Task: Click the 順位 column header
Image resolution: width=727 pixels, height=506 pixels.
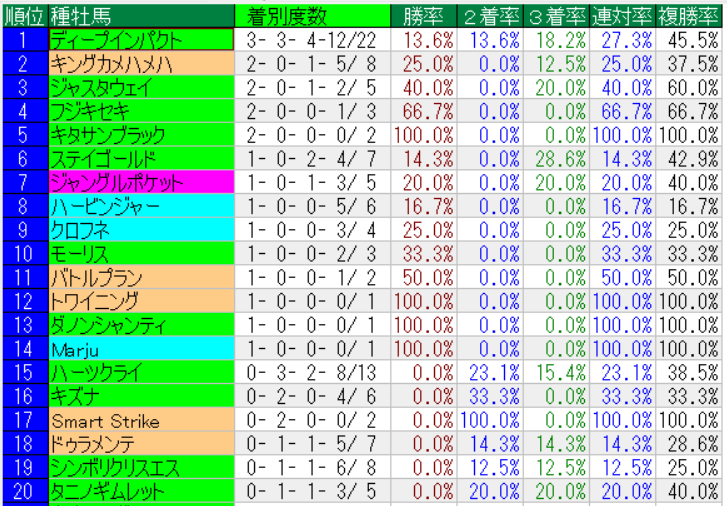Action: point(23,16)
